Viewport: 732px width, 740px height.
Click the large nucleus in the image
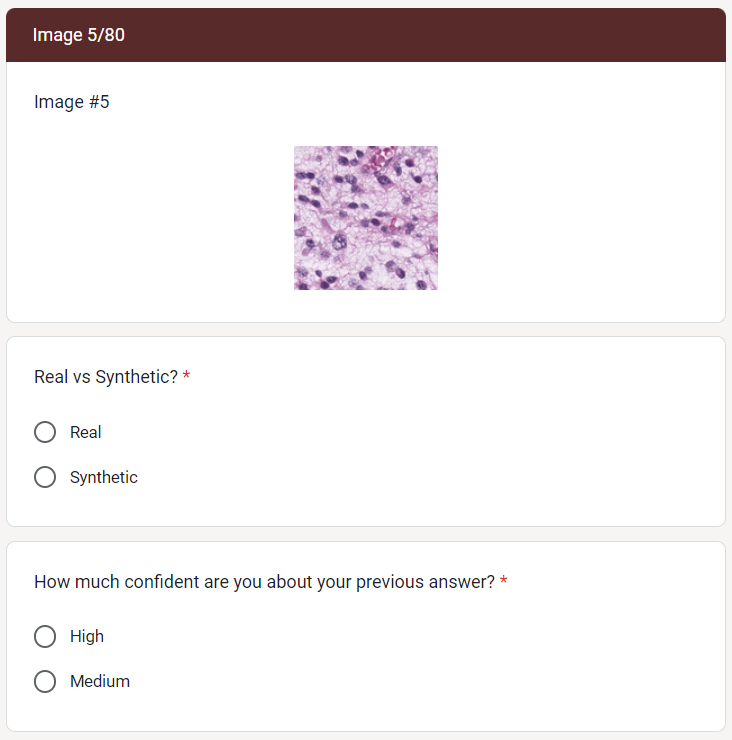pyautogui.click(x=339, y=242)
